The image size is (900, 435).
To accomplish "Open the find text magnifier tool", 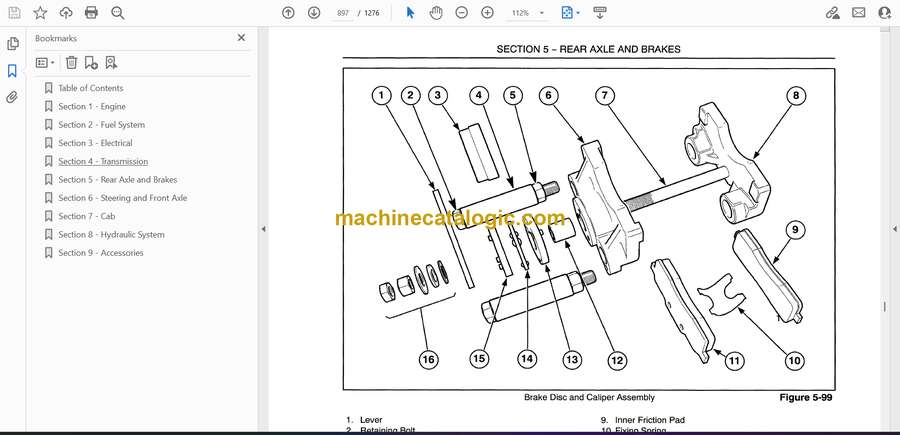I will 118,13.
